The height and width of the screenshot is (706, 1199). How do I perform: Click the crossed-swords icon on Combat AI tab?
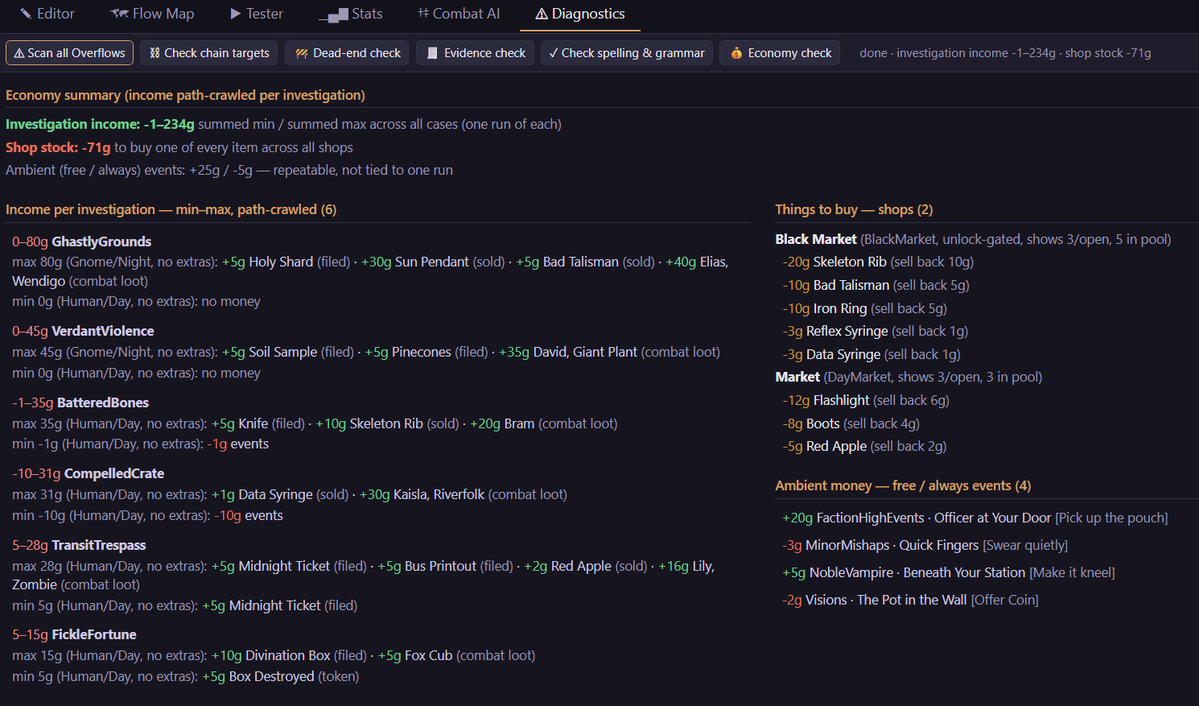coord(423,13)
